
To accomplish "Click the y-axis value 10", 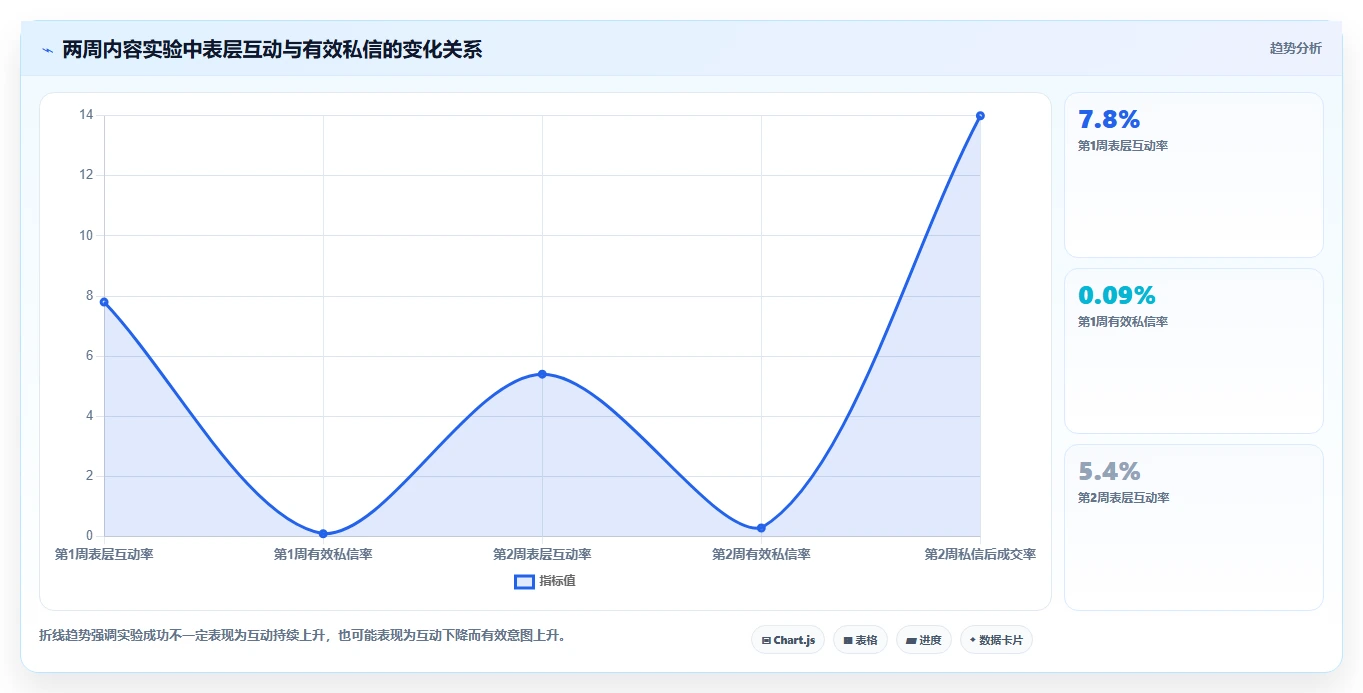I will [86, 236].
